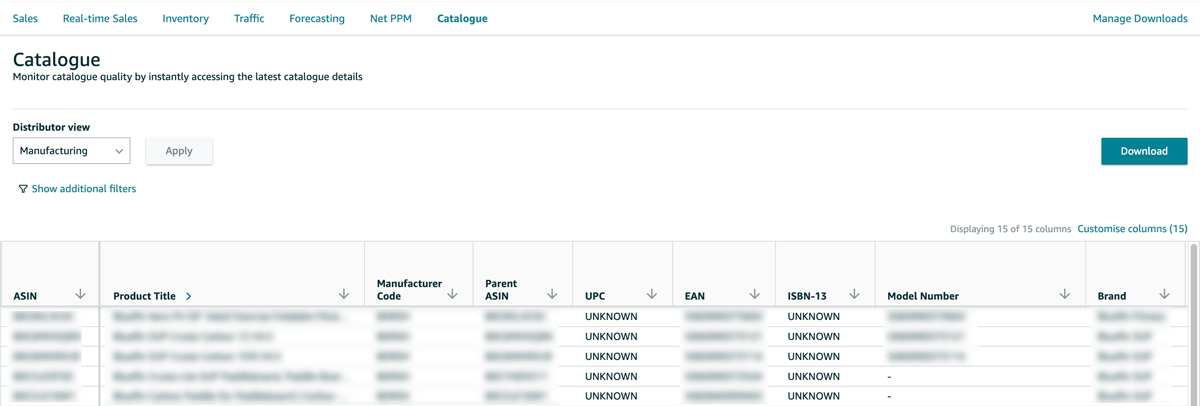Sort by the UPC column arrow

point(652,294)
